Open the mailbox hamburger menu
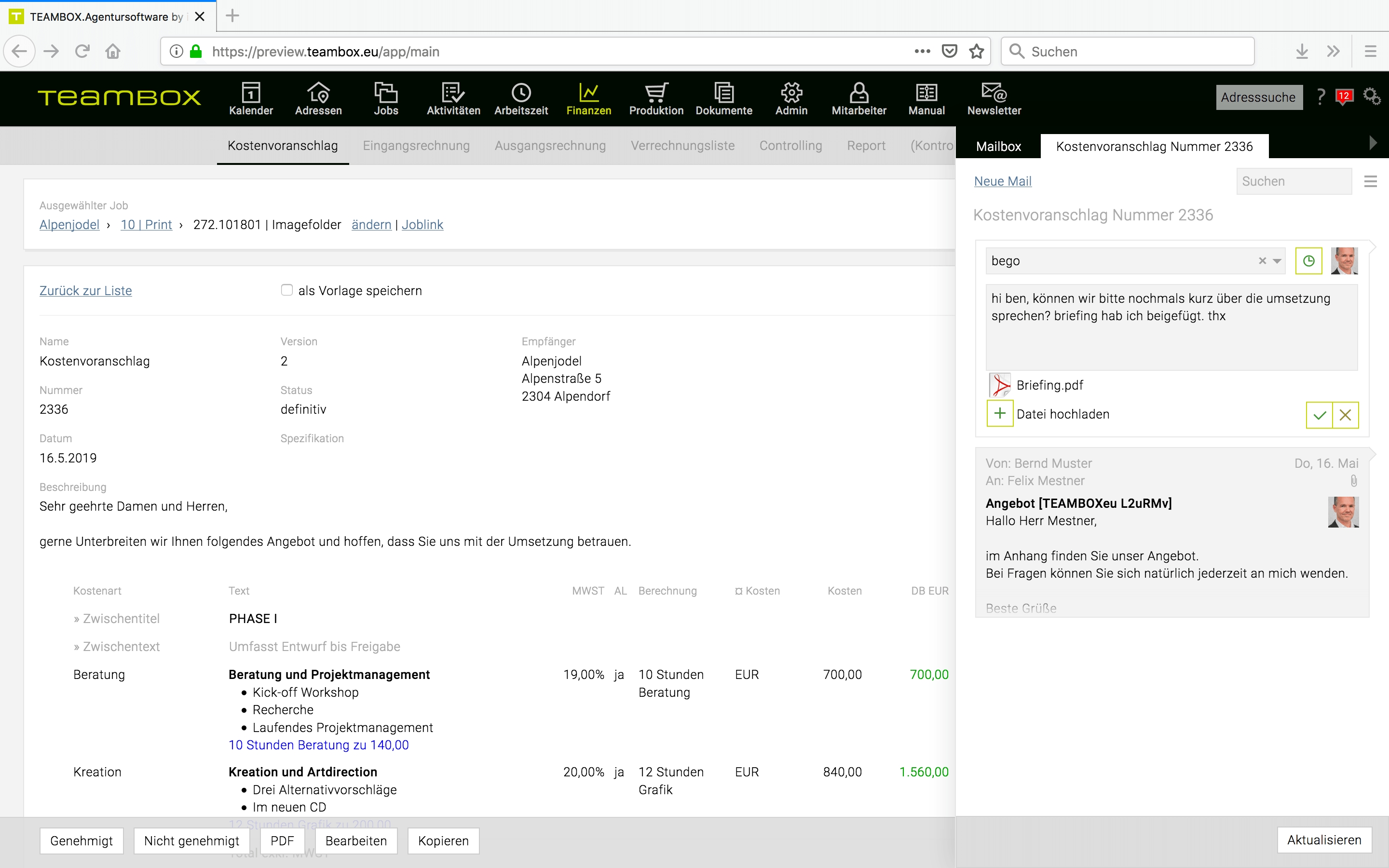The height and width of the screenshot is (868, 1389). (1370, 181)
